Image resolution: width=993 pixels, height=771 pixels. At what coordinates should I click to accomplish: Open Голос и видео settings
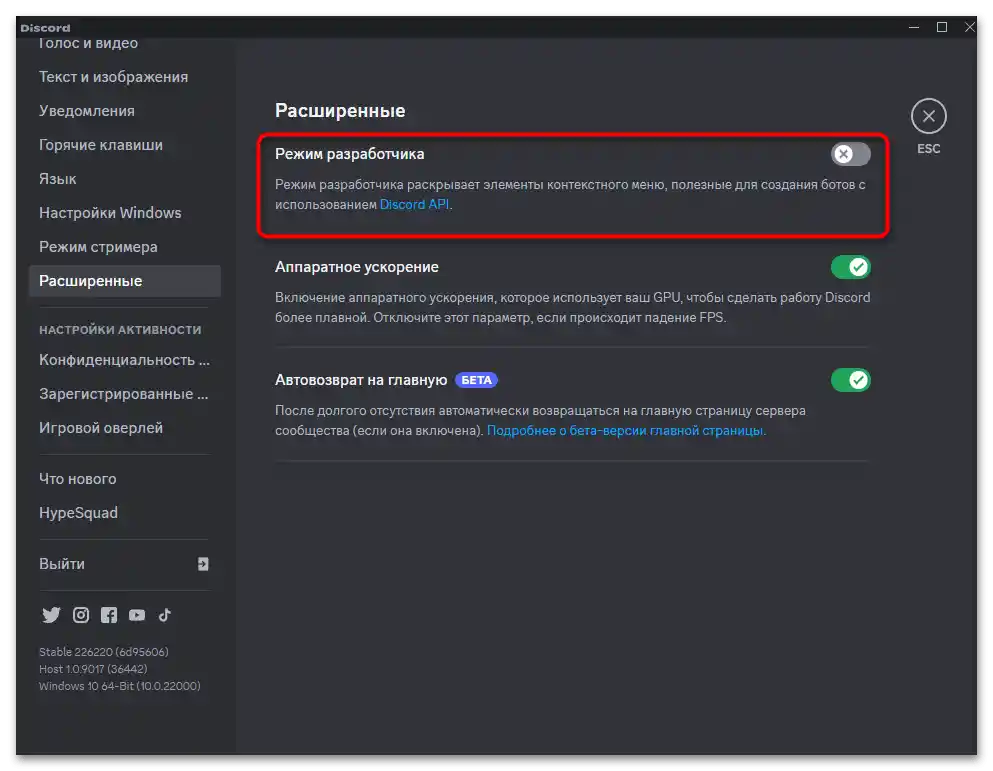click(x=89, y=43)
